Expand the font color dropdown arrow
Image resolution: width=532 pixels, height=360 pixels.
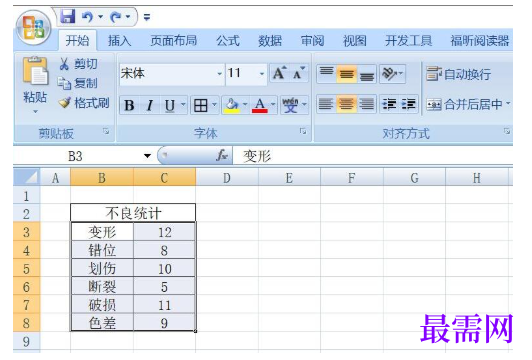273,104
